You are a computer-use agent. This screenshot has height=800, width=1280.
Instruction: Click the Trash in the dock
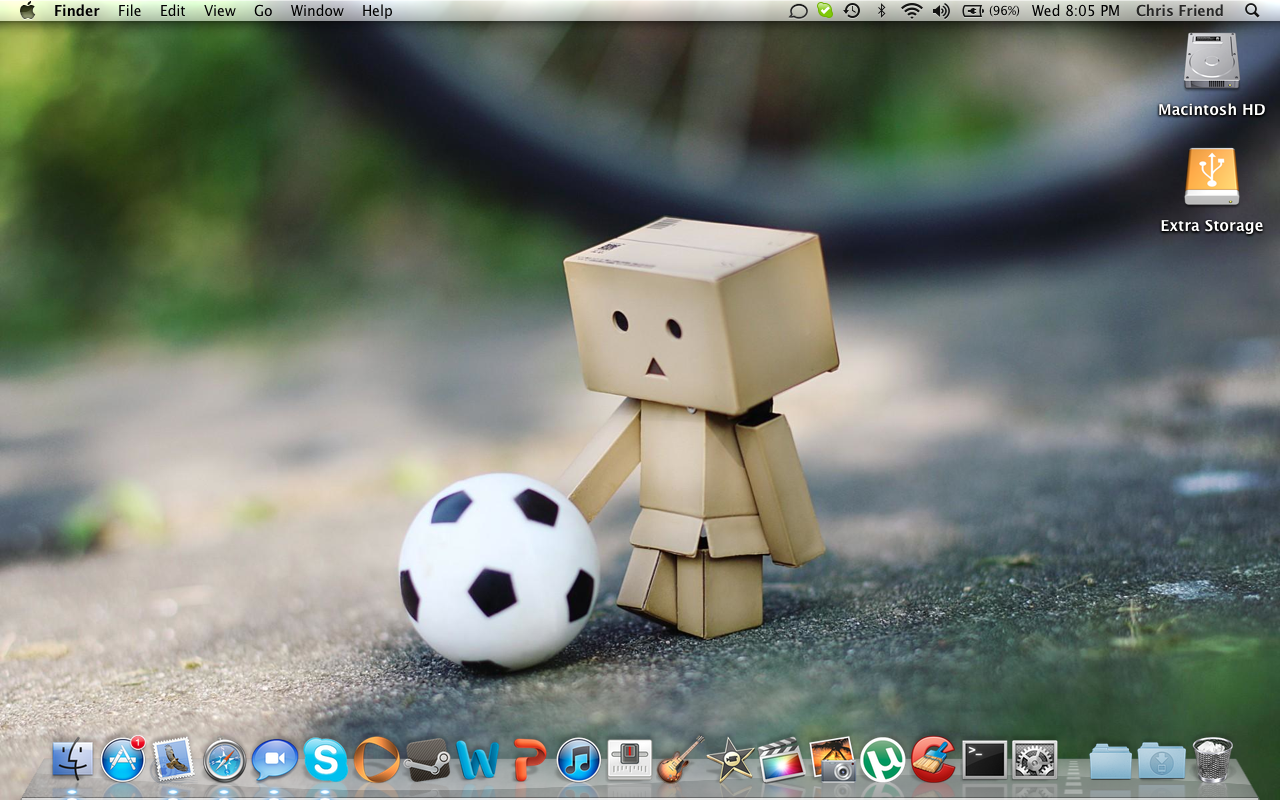tap(1213, 760)
